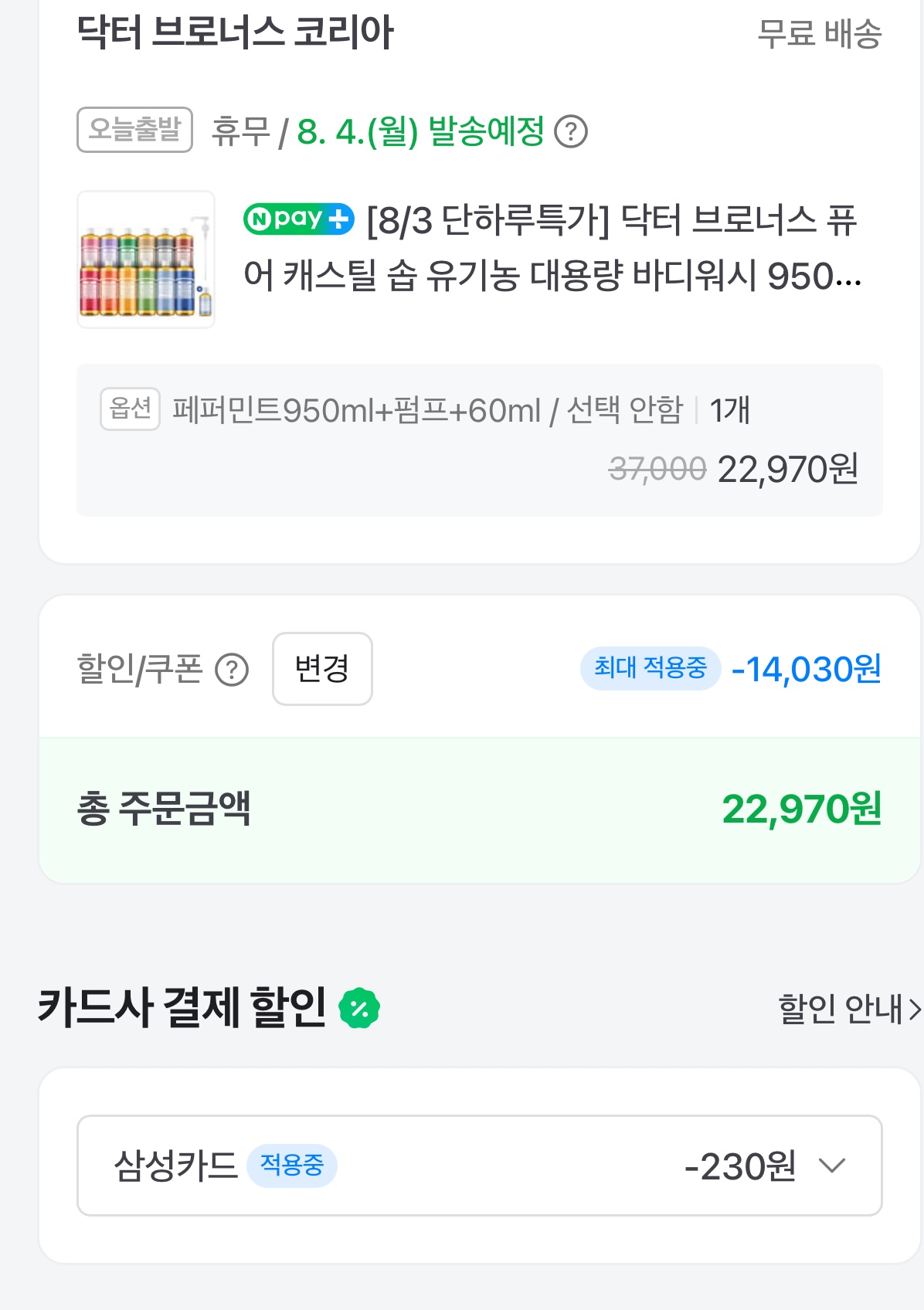Tap the chevron next to 할인 안내
This screenshot has height=1310, width=924.
click(x=915, y=1009)
